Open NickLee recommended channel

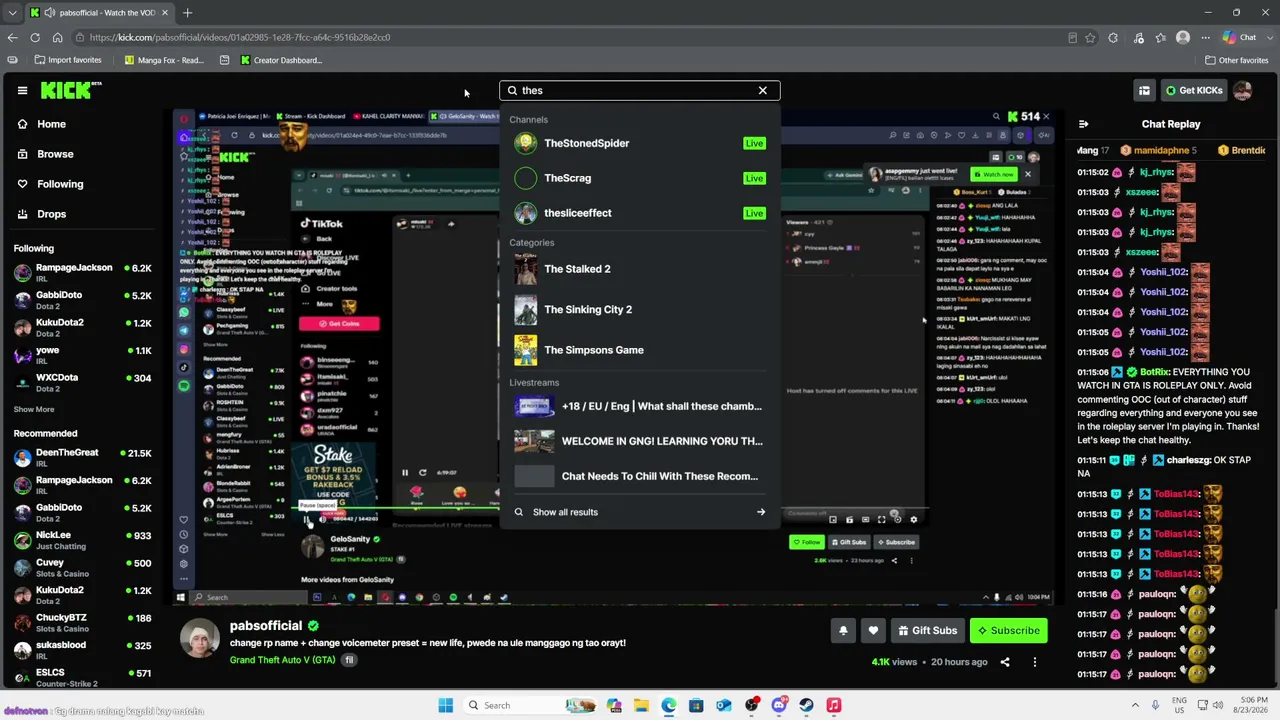click(x=82, y=540)
